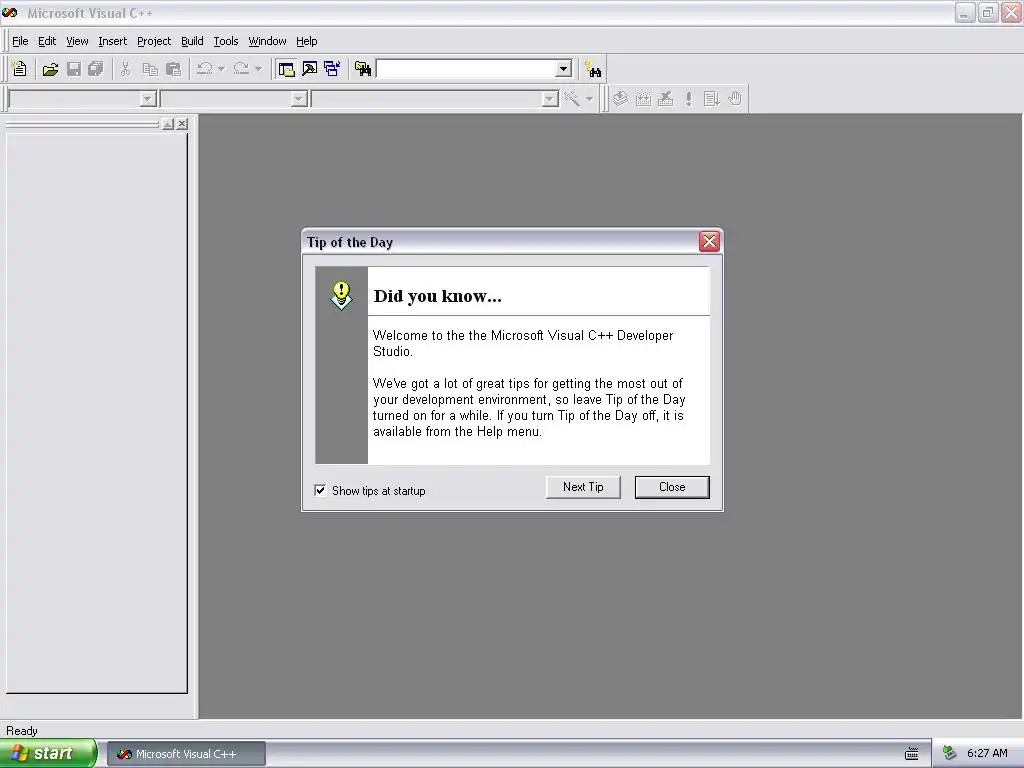Viewport: 1024px width, 768px height.
Task: Open the Window List icon
Action: pos(332,69)
